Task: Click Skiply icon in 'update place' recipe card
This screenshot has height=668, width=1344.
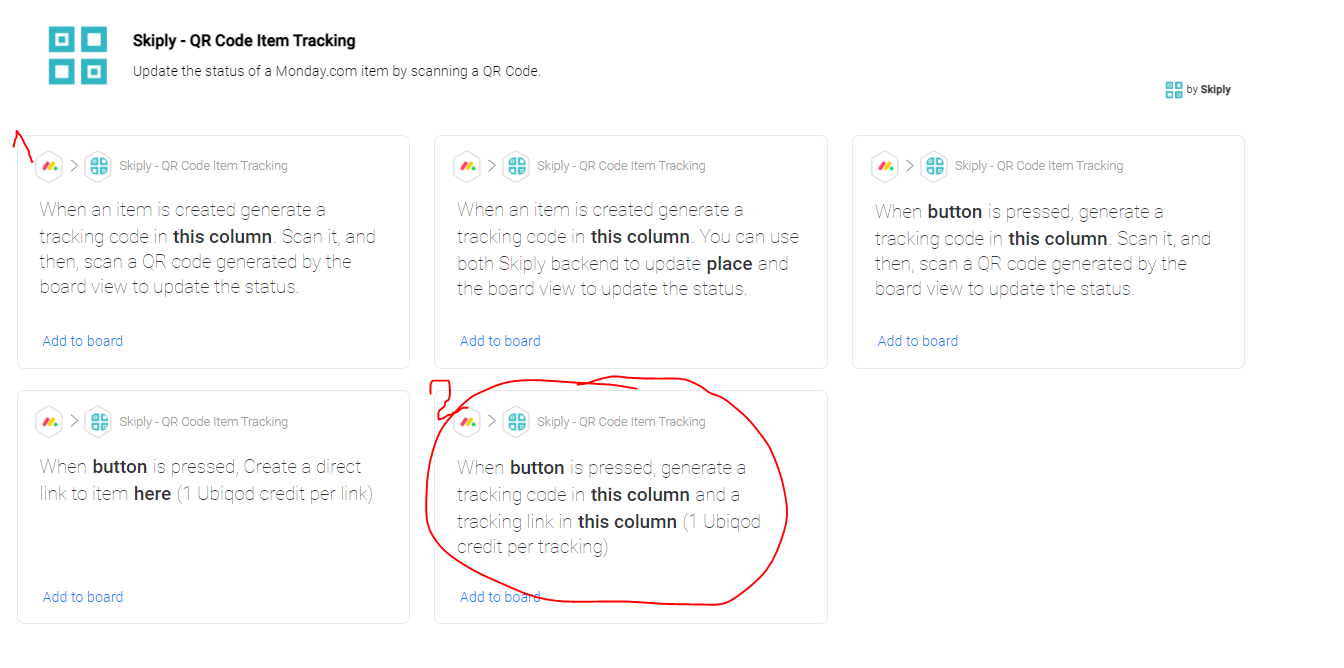Action: click(516, 166)
